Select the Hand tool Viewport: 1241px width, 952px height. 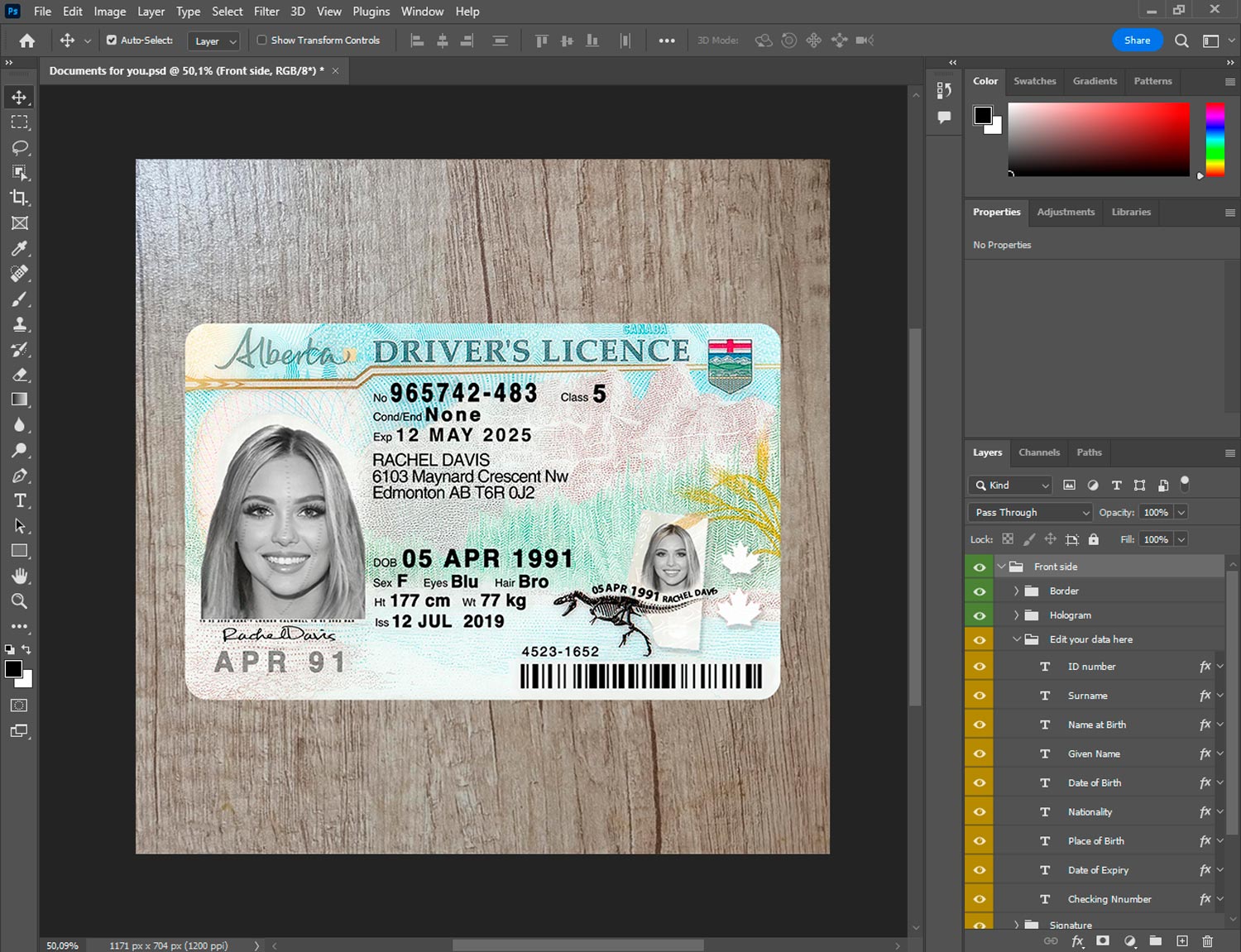(19, 576)
